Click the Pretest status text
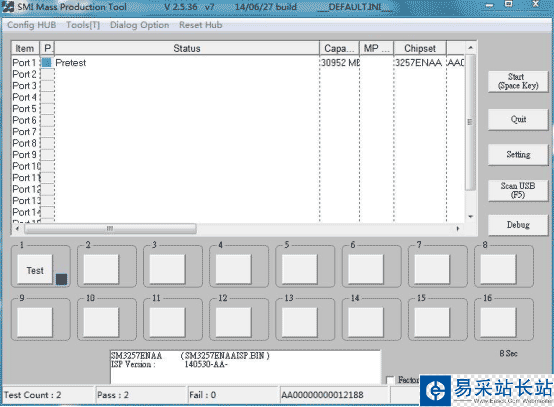Image resolution: width=554 pixels, height=407 pixels. point(71,63)
